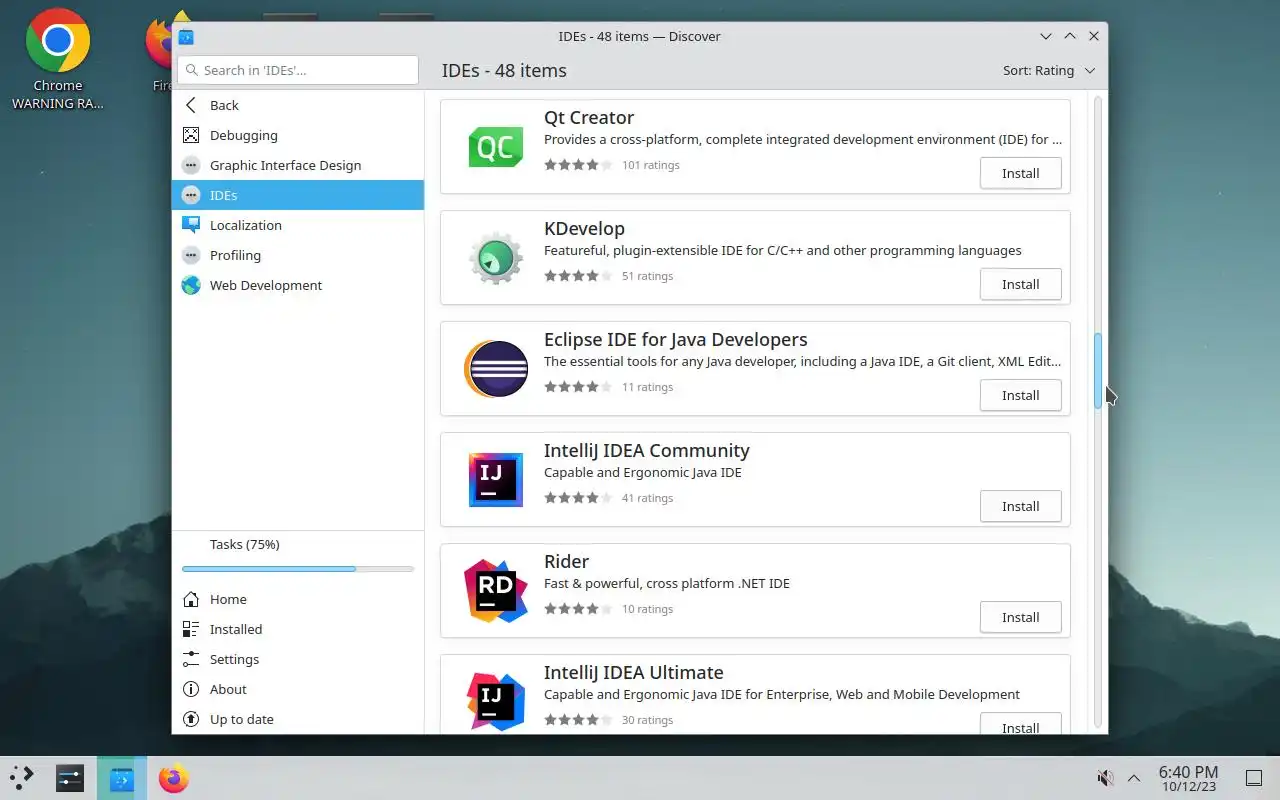Screen dimensions: 1280x800
Task: Open the IntelliJ IDEA Ultimate title
Action: point(634,672)
